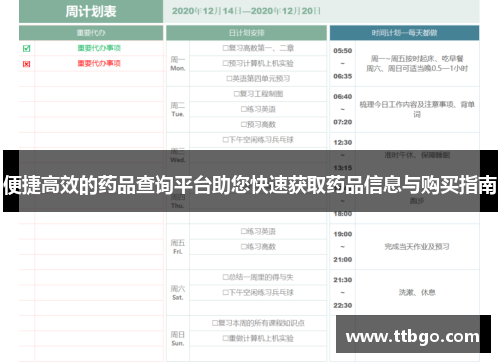Select the date range 2020年12月14日—2020年12月20日

pos(246,11)
